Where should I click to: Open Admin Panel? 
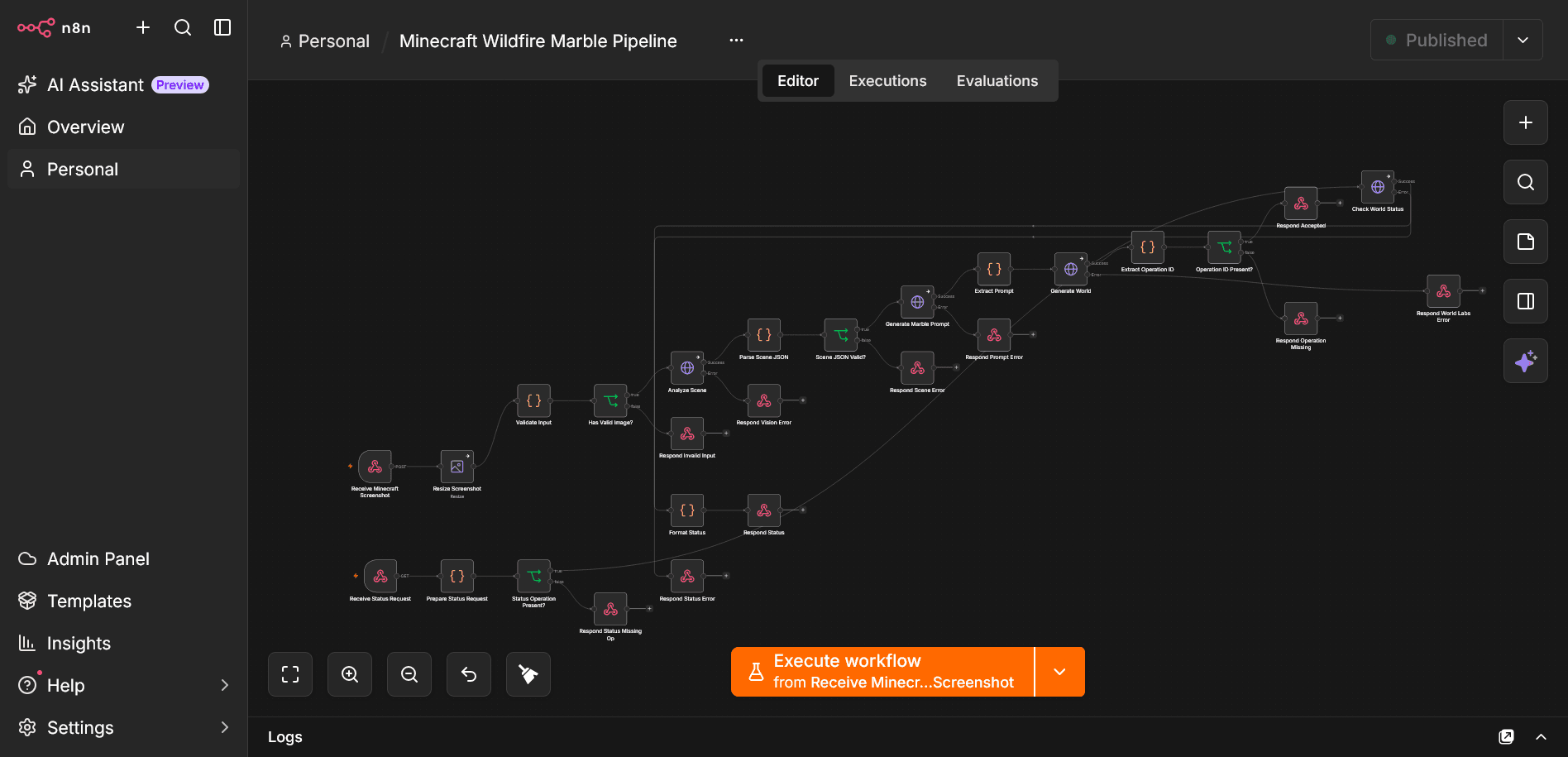[x=123, y=559]
